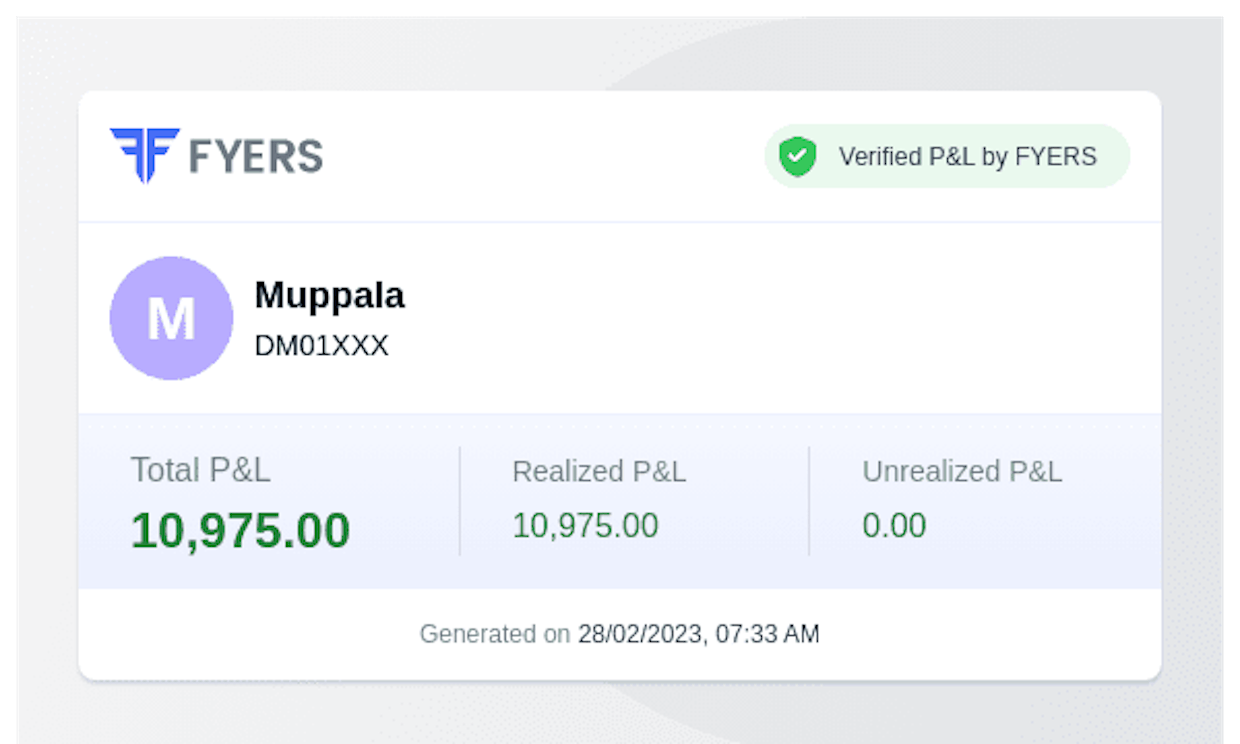The width and height of the screenshot is (1240, 744).
Task: Click the divider between Total and Realized
Action: coord(460,501)
